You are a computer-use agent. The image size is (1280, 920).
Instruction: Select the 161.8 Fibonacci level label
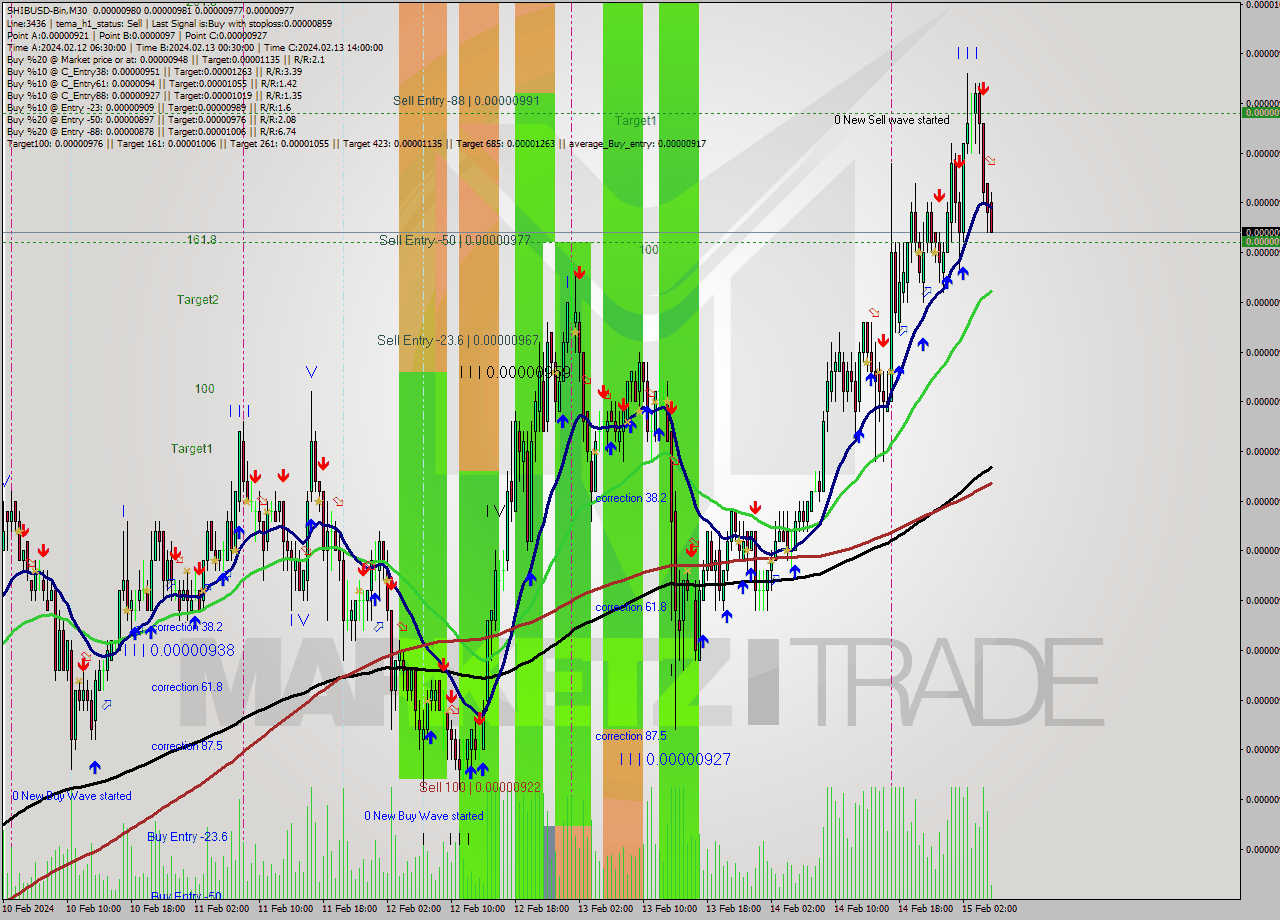tap(202, 240)
